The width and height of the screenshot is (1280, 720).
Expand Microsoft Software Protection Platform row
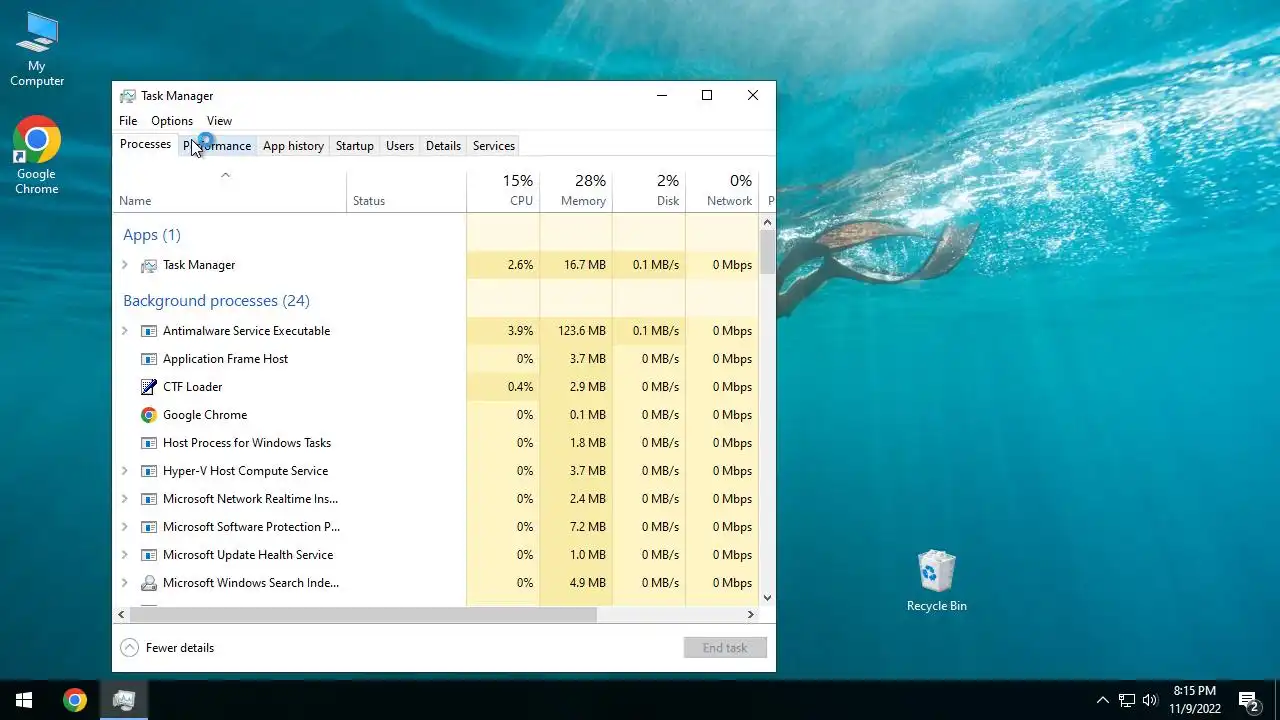[x=125, y=527]
